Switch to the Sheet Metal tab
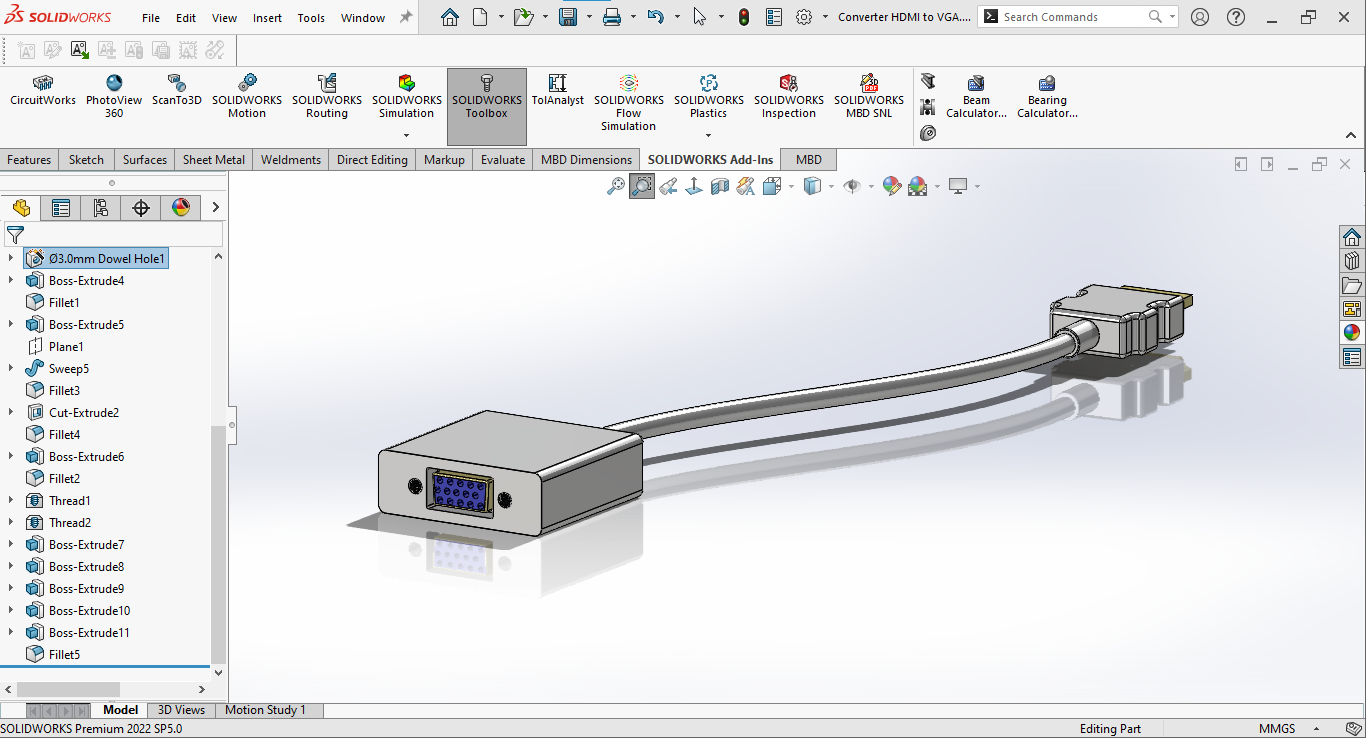Viewport: 1366px width, 738px height. point(214,160)
